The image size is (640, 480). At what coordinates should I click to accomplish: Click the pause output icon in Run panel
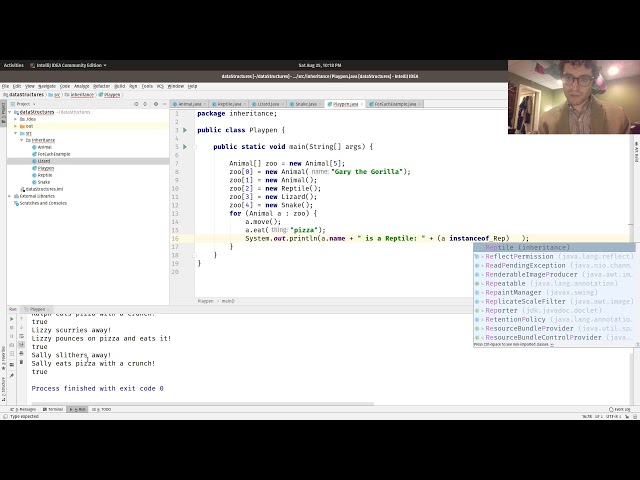coord(11,336)
